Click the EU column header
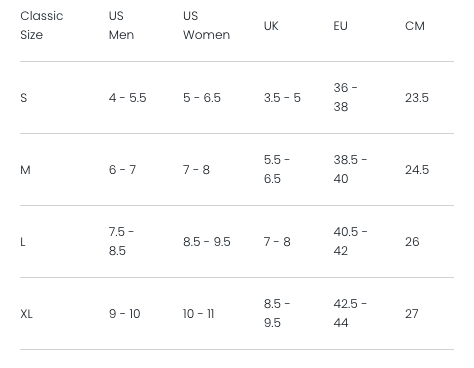474x368 pixels. [340, 26]
